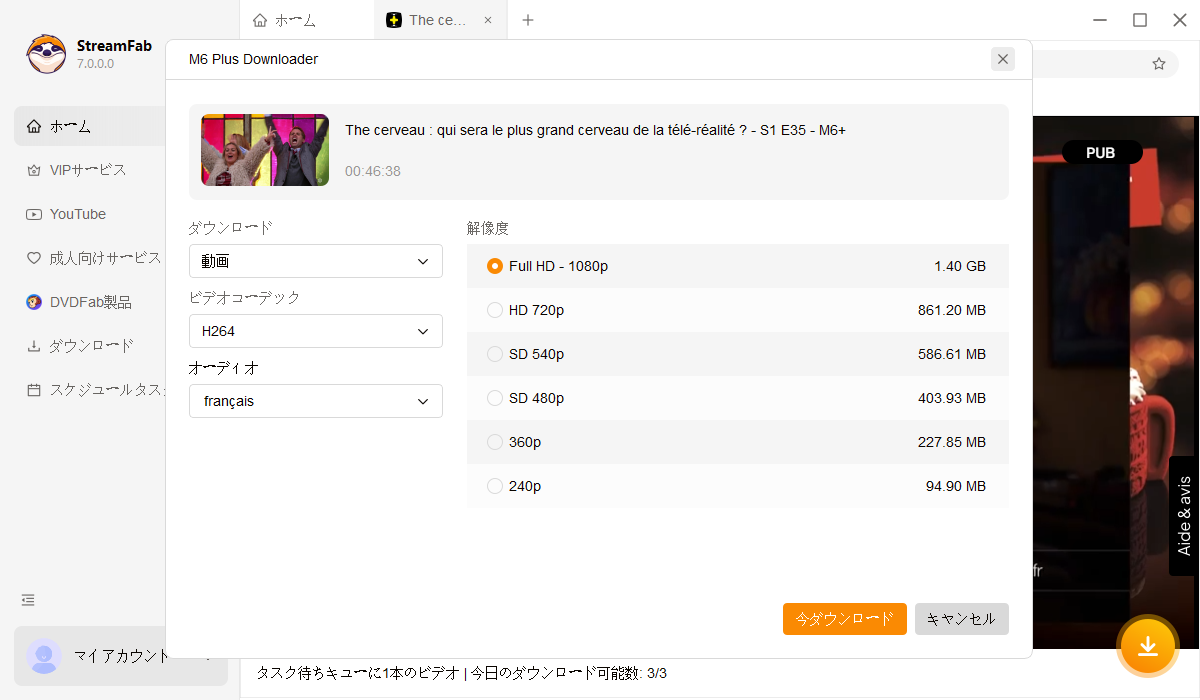The image size is (1200, 700).
Task: Open new tab with plus icon
Action: [x=528, y=20]
